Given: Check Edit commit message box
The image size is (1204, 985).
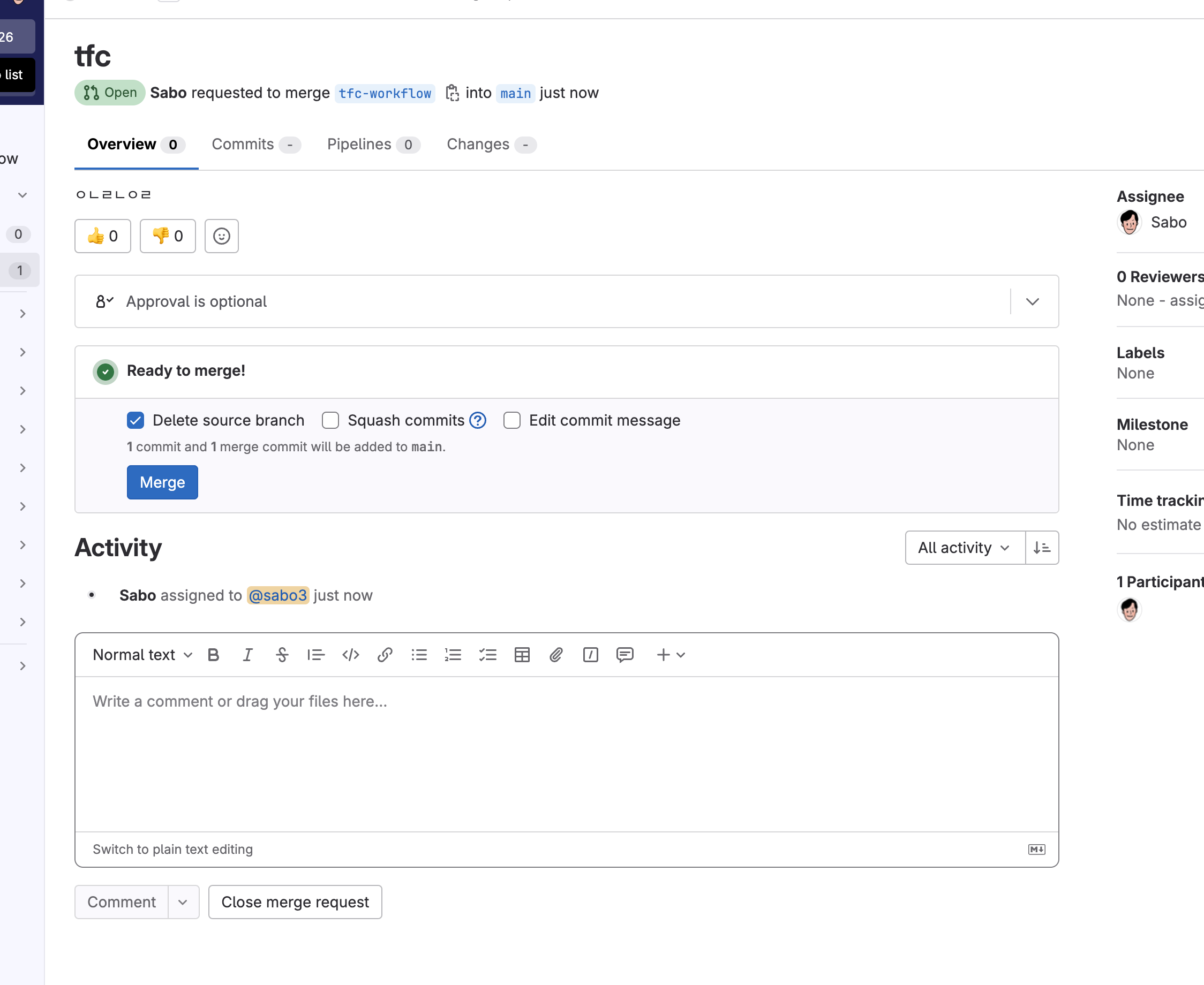Looking at the screenshot, I should [x=512, y=420].
